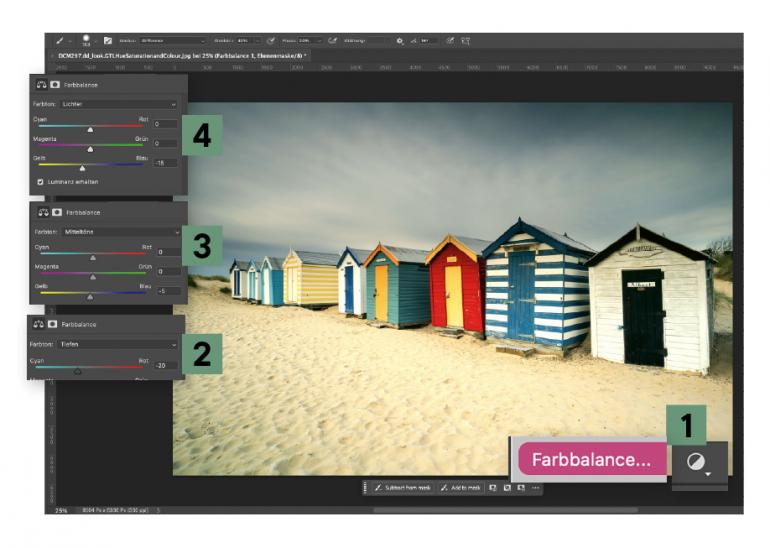Click balance icon in Tiefen Farbbalance panel
Screen dimensions: 770x548
[x=39, y=325]
